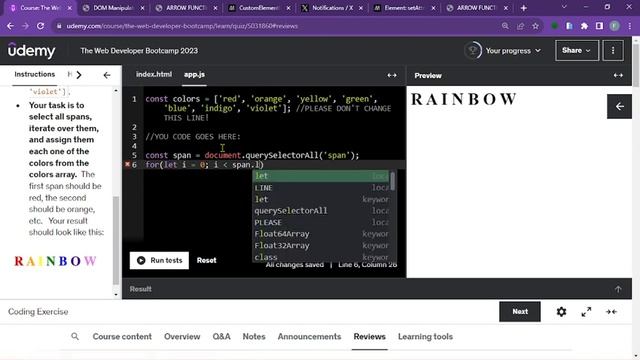Reload the page
The width and height of the screenshot is (640, 360).
(40, 26)
